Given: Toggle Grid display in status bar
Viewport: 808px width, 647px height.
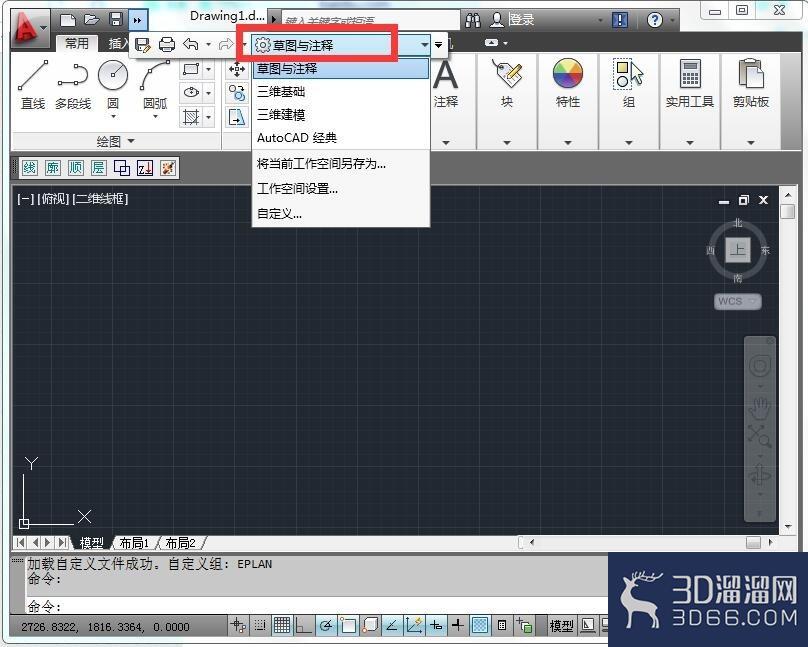Looking at the screenshot, I should point(282,625).
